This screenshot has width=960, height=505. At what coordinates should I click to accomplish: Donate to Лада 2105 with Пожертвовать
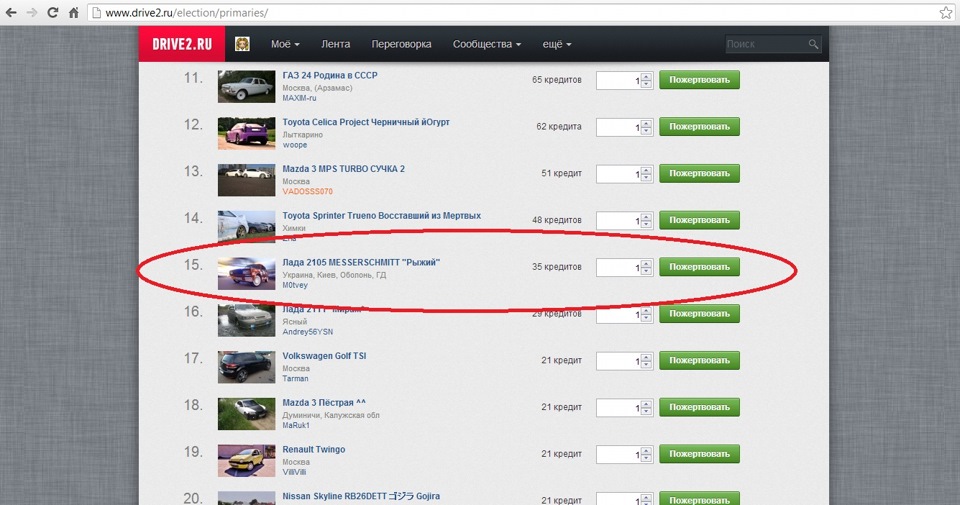699,267
